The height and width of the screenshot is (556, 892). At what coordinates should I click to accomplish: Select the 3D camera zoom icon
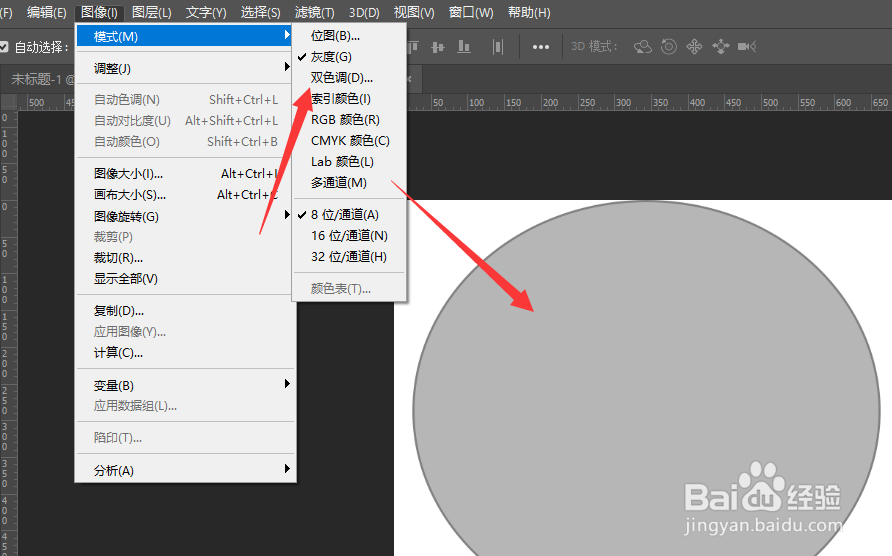click(x=747, y=47)
